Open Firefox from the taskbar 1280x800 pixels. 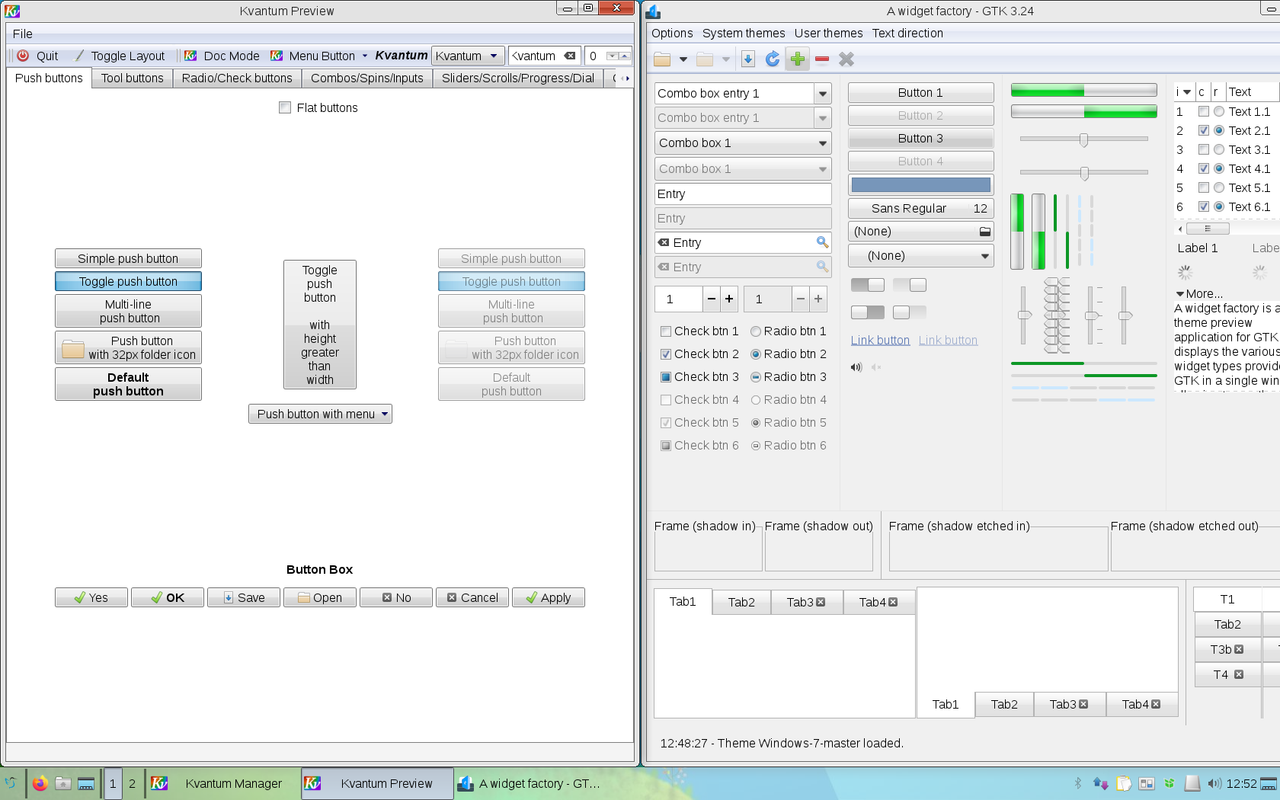tap(40, 783)
